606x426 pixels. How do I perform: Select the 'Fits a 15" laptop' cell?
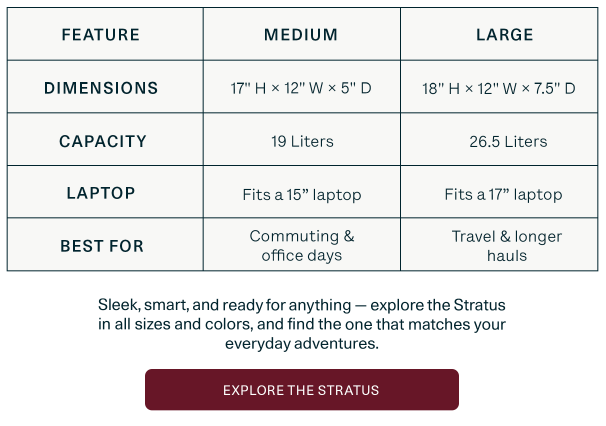302,195
